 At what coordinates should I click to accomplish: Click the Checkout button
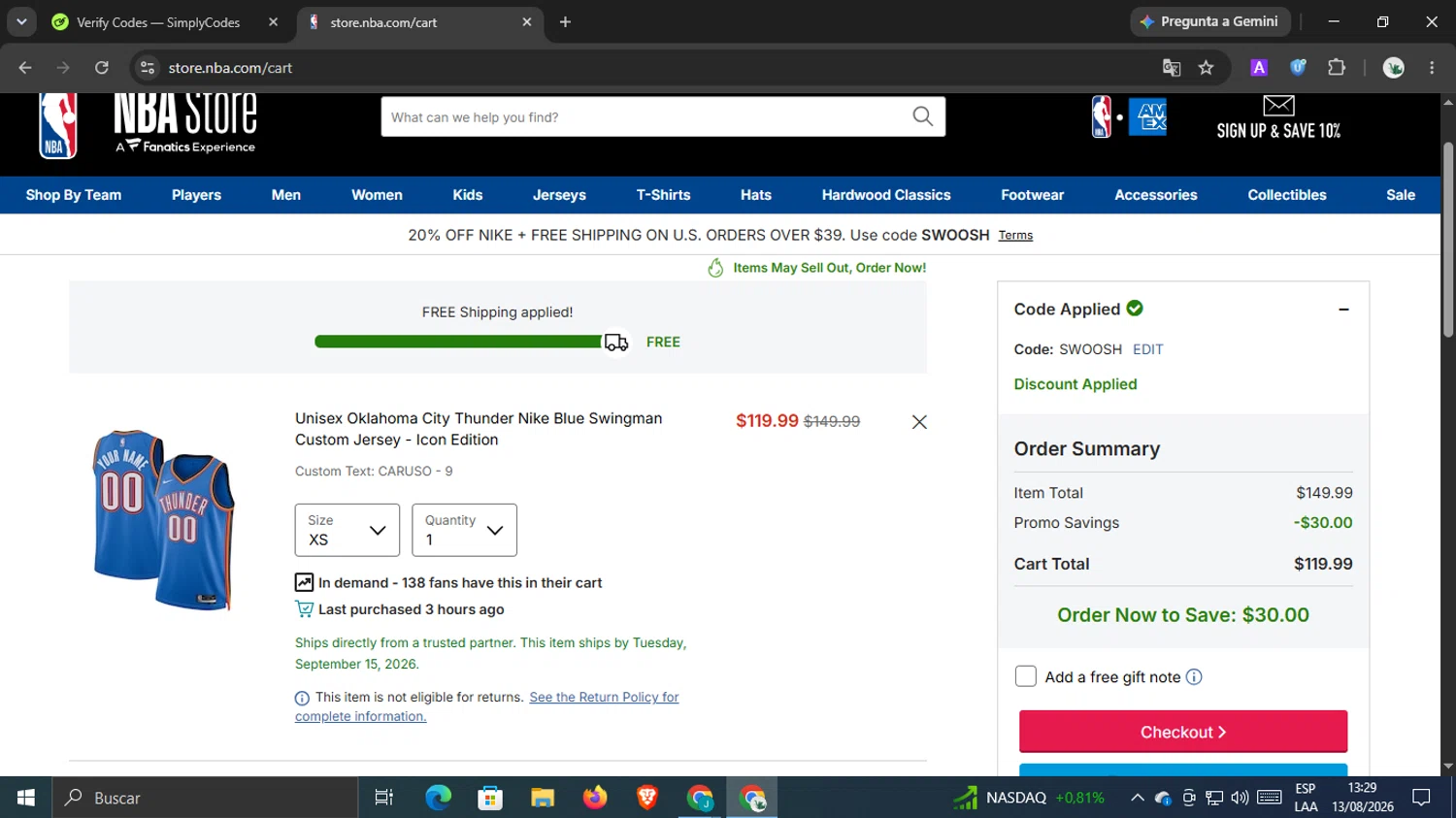tap(1183, 732)
